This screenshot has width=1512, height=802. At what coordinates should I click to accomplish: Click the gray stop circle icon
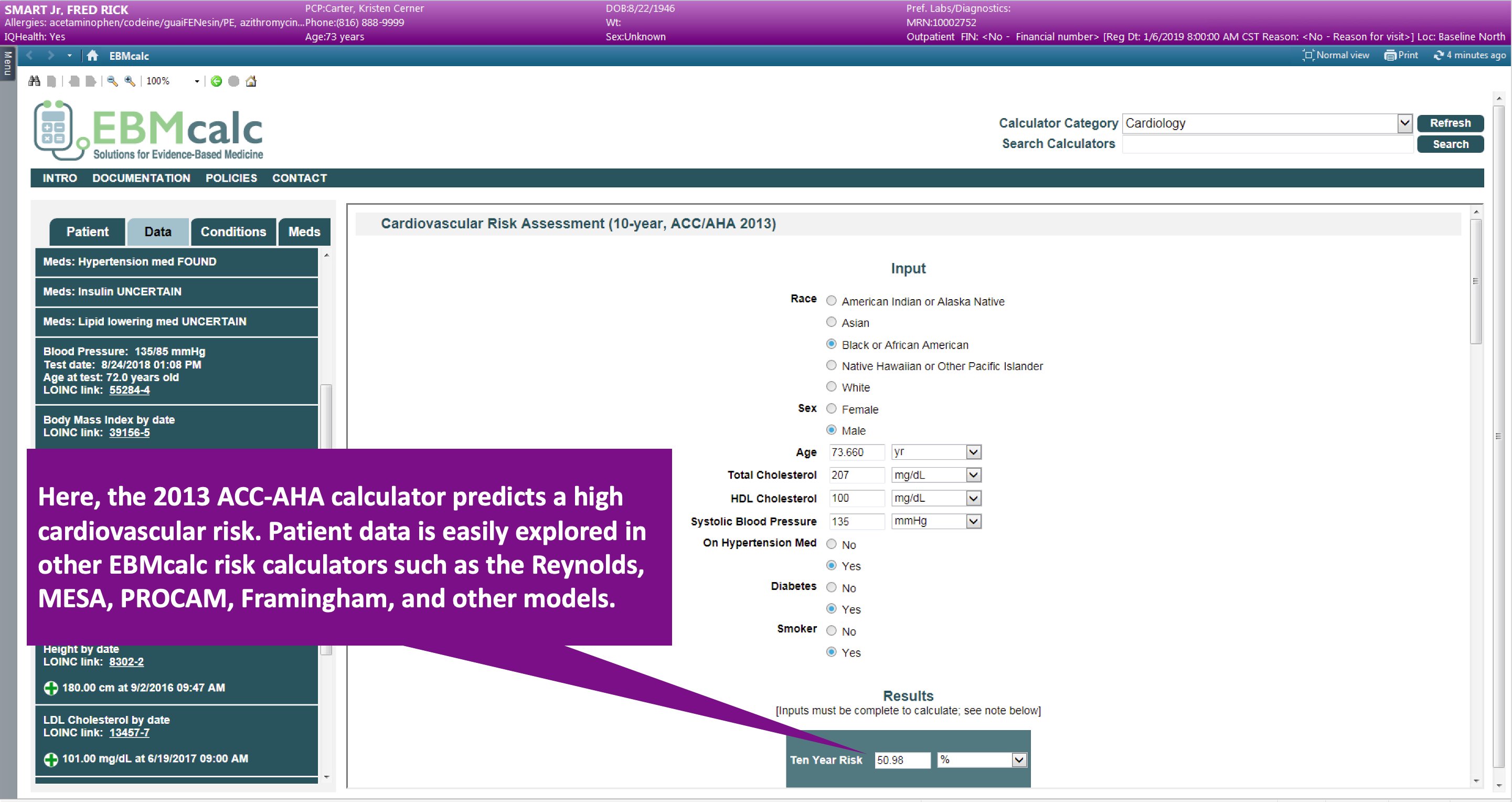pos(233,81)
